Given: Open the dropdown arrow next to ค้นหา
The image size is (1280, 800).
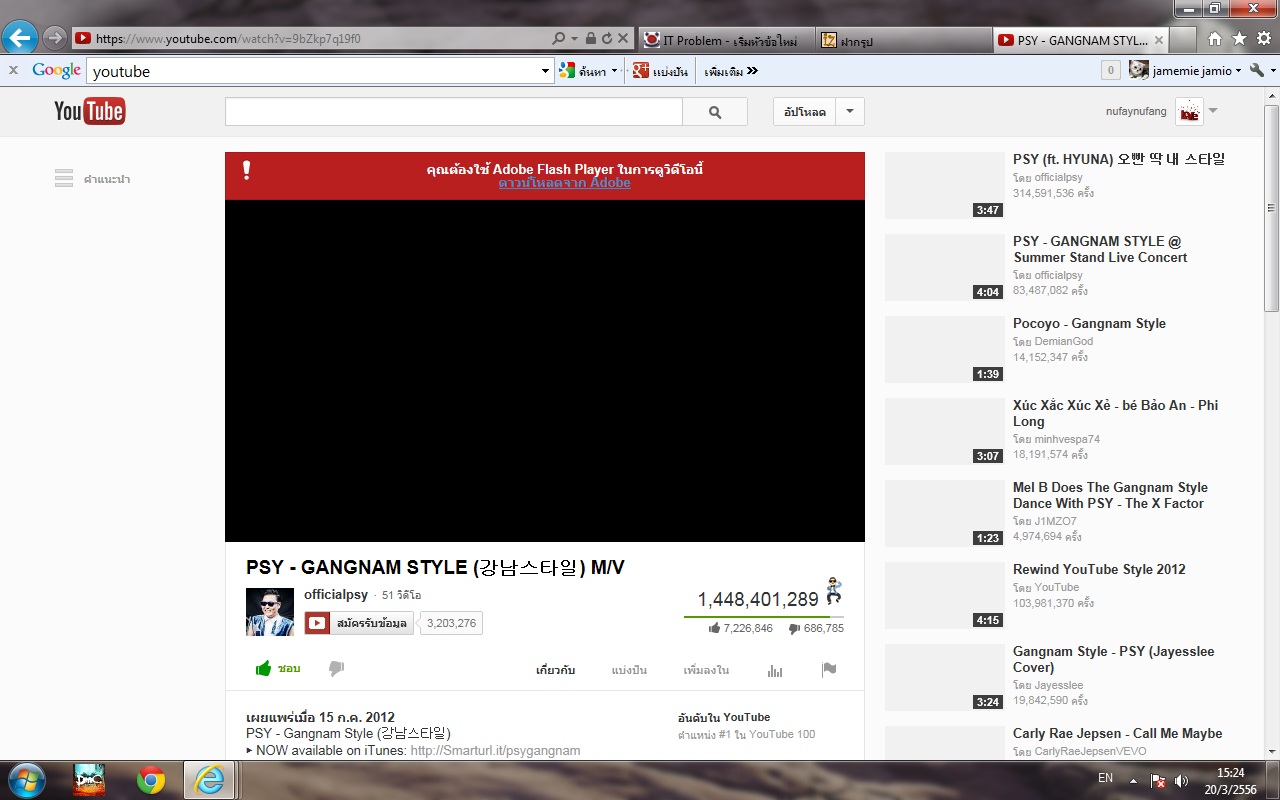Looking at the screenshot, I should pyautogui.click(x=614, y=71).
